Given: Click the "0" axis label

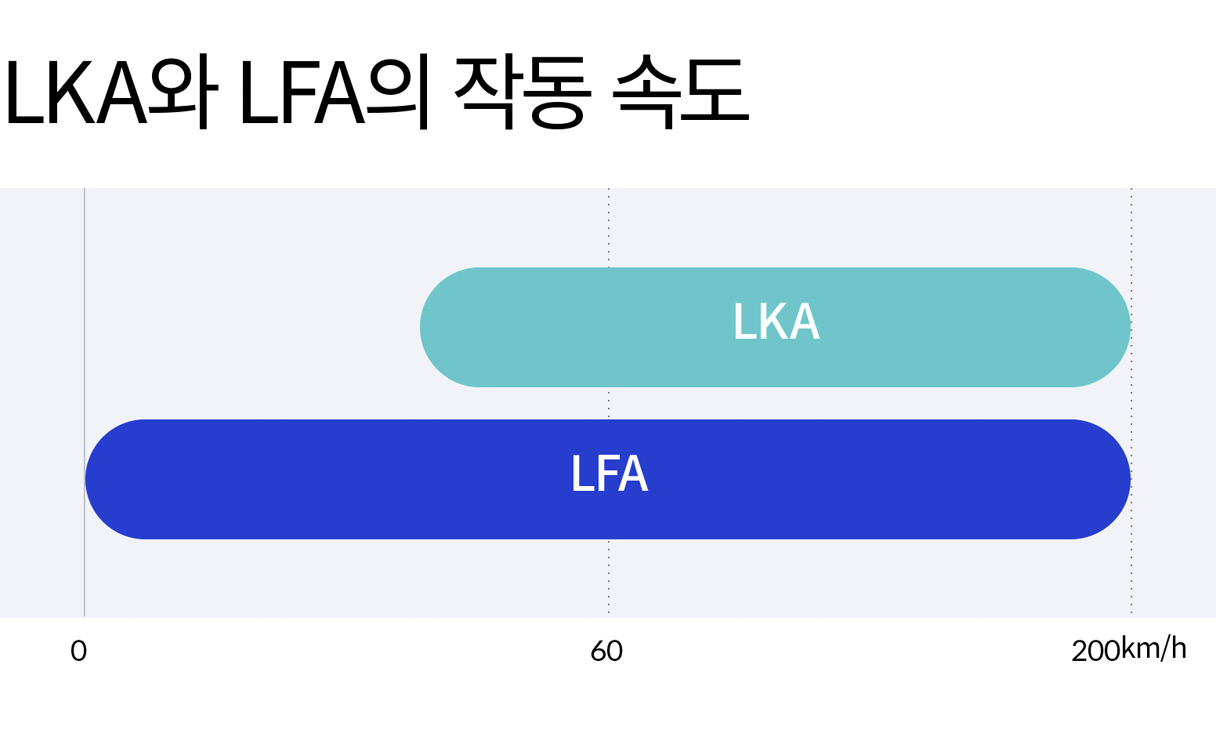Looking at the screenshot, I should click(x=78, y=652).
